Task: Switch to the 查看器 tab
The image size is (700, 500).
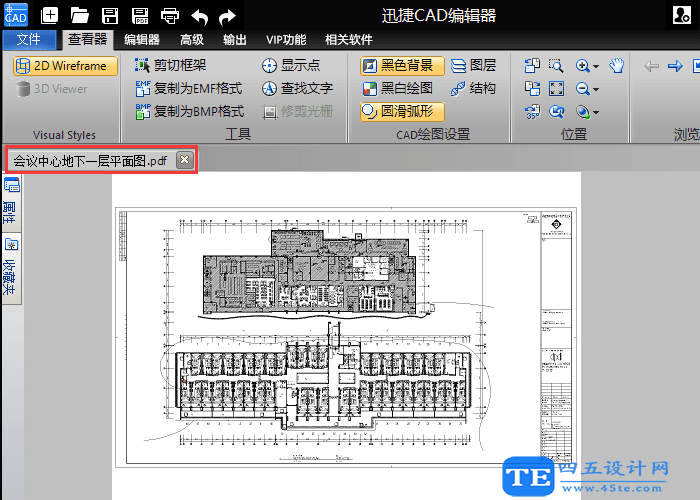Action: (88, 39)
